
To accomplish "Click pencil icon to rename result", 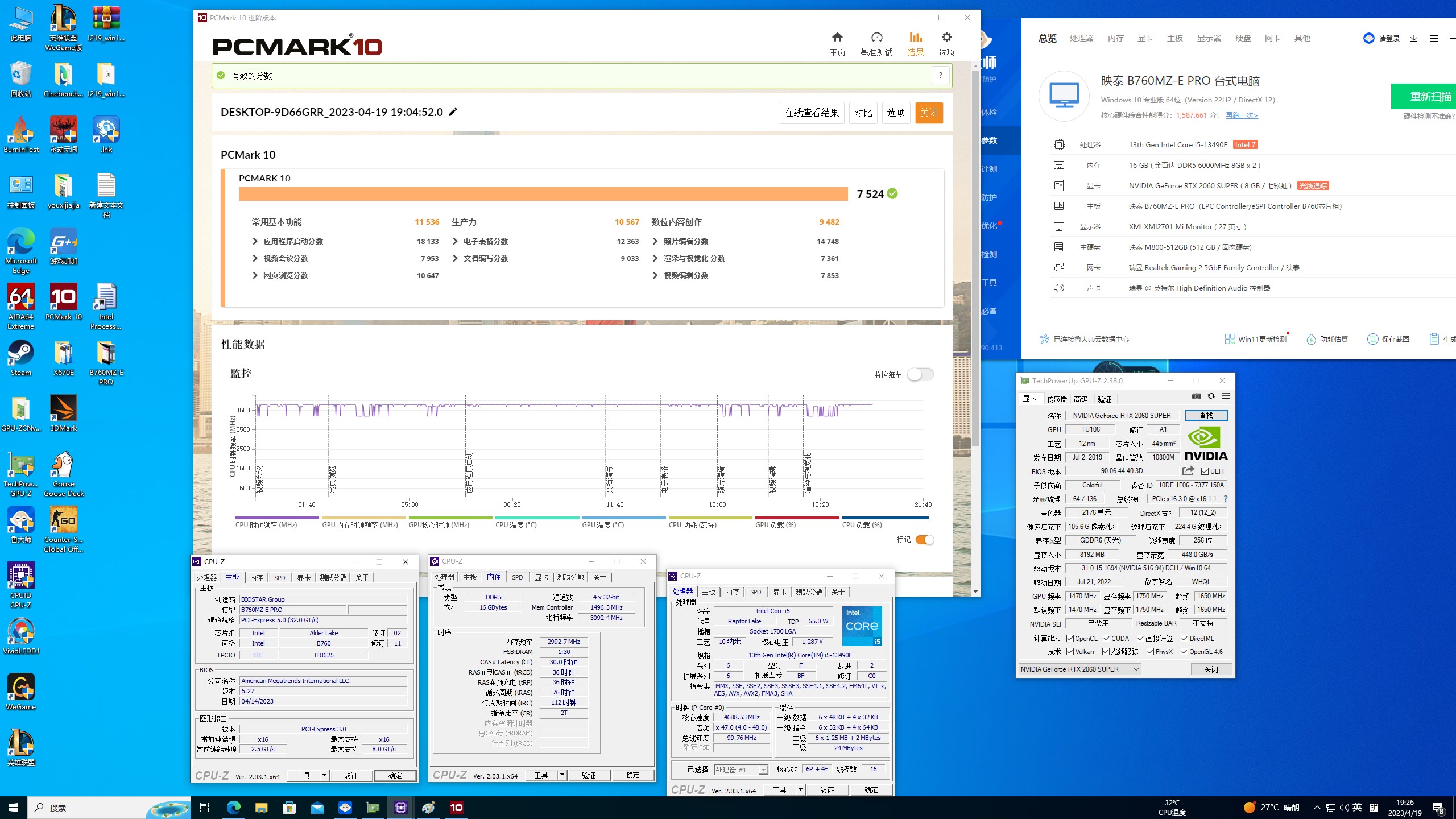I will (453, 112).
